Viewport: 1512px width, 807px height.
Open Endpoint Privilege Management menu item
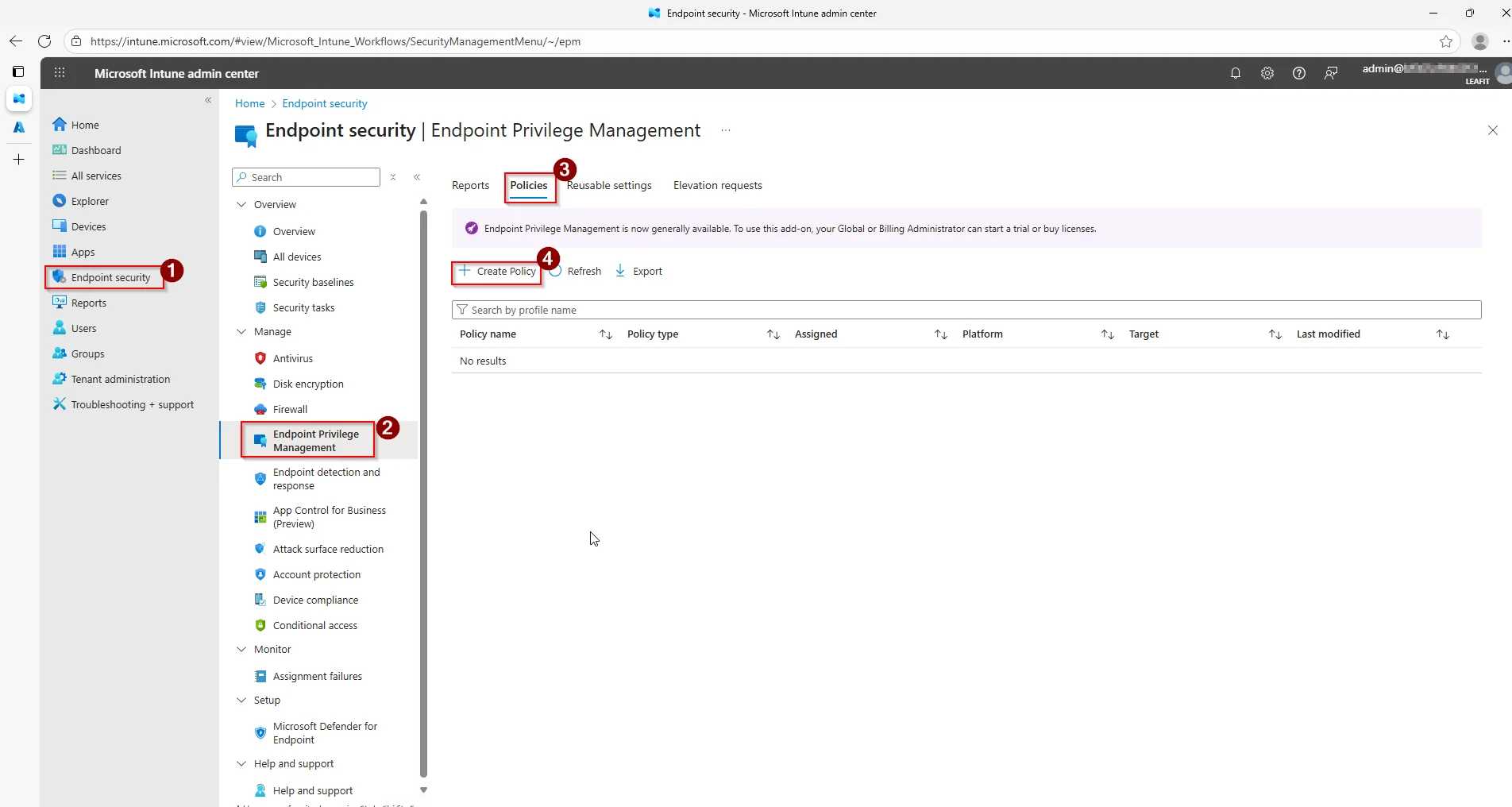click(316, 441)
